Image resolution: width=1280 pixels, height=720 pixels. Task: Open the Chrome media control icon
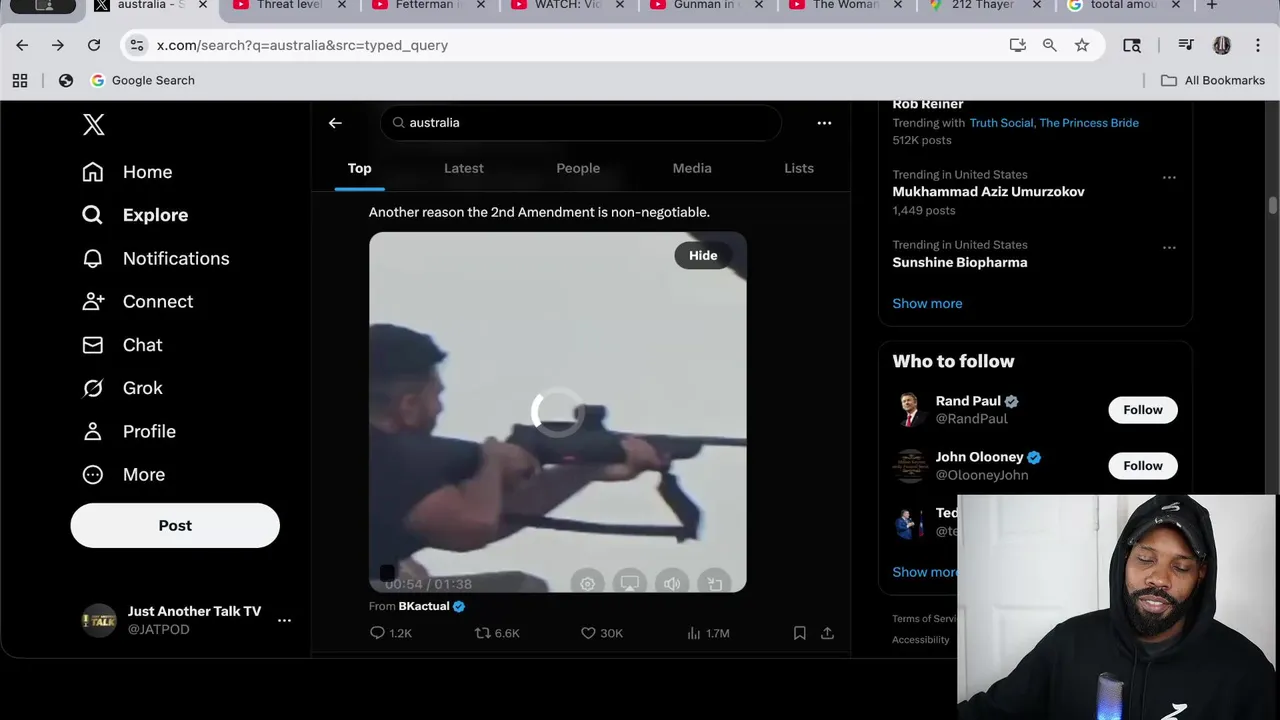coord(1186,45)
